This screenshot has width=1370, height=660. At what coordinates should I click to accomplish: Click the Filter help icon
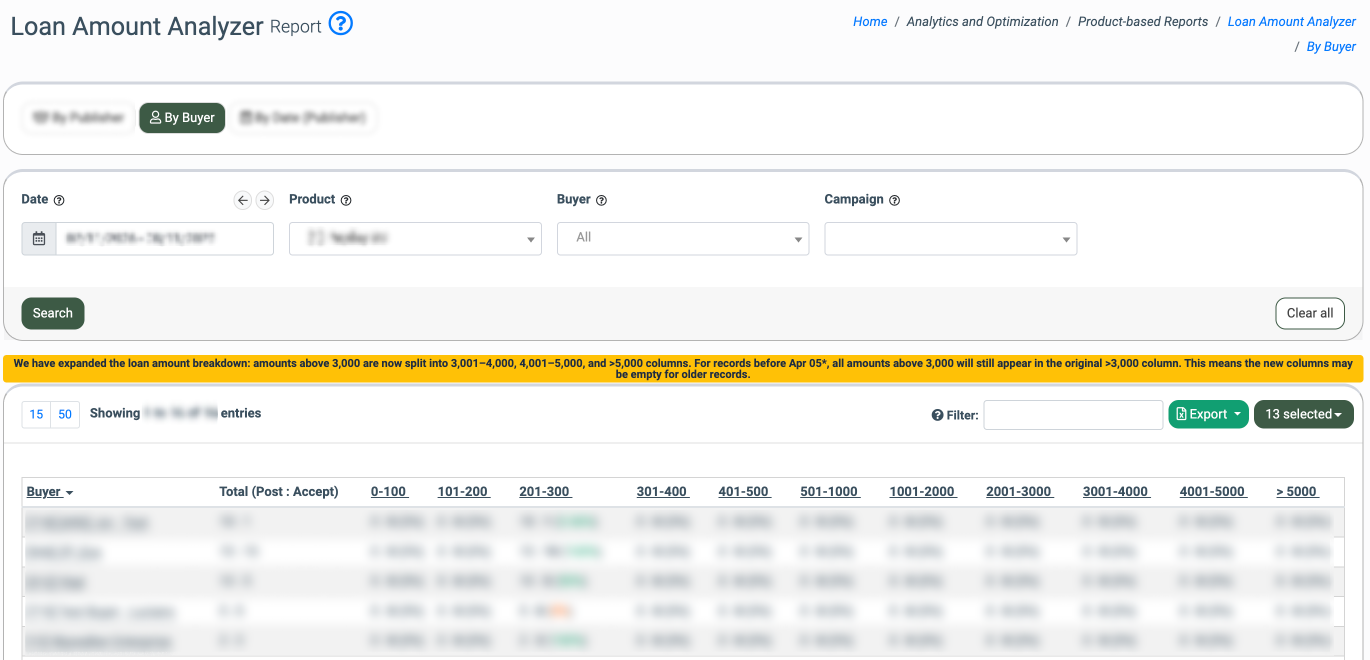pos(937,415)
